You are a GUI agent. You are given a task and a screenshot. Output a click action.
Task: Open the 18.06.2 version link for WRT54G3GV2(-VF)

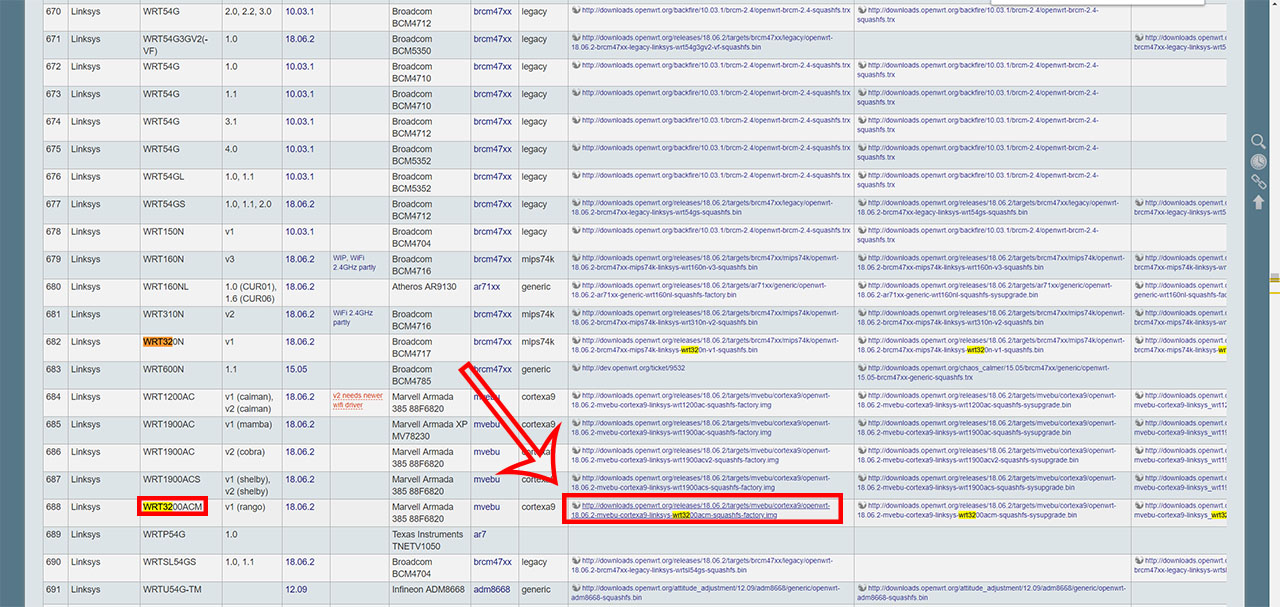(x=299, y=39)
